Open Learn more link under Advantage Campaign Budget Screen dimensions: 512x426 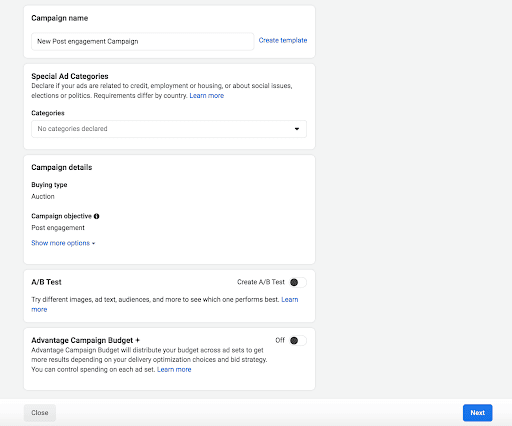tap(174, 369)
